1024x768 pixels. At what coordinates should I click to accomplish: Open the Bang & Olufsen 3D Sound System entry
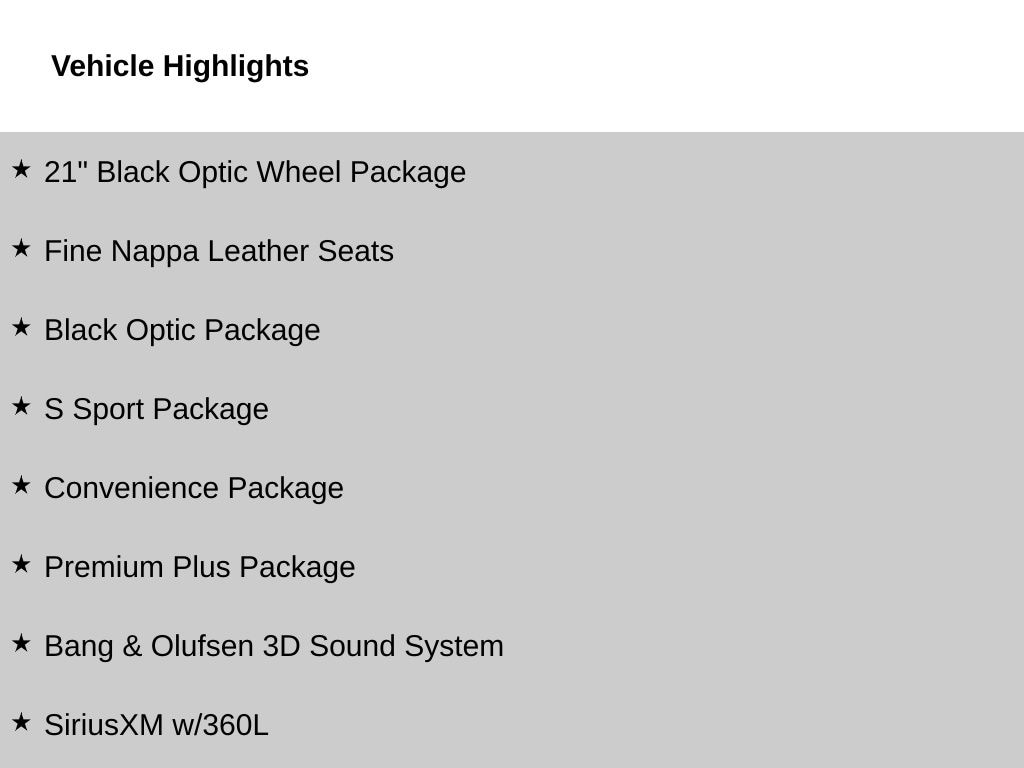point(274,646)
